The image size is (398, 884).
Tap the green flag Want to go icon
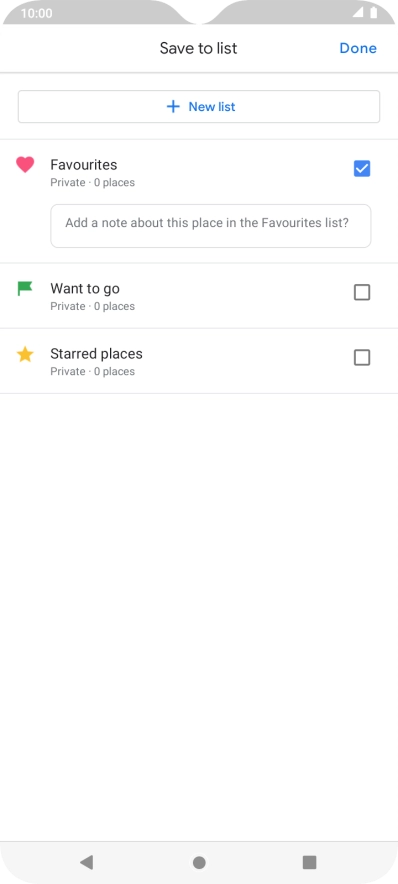25,289
